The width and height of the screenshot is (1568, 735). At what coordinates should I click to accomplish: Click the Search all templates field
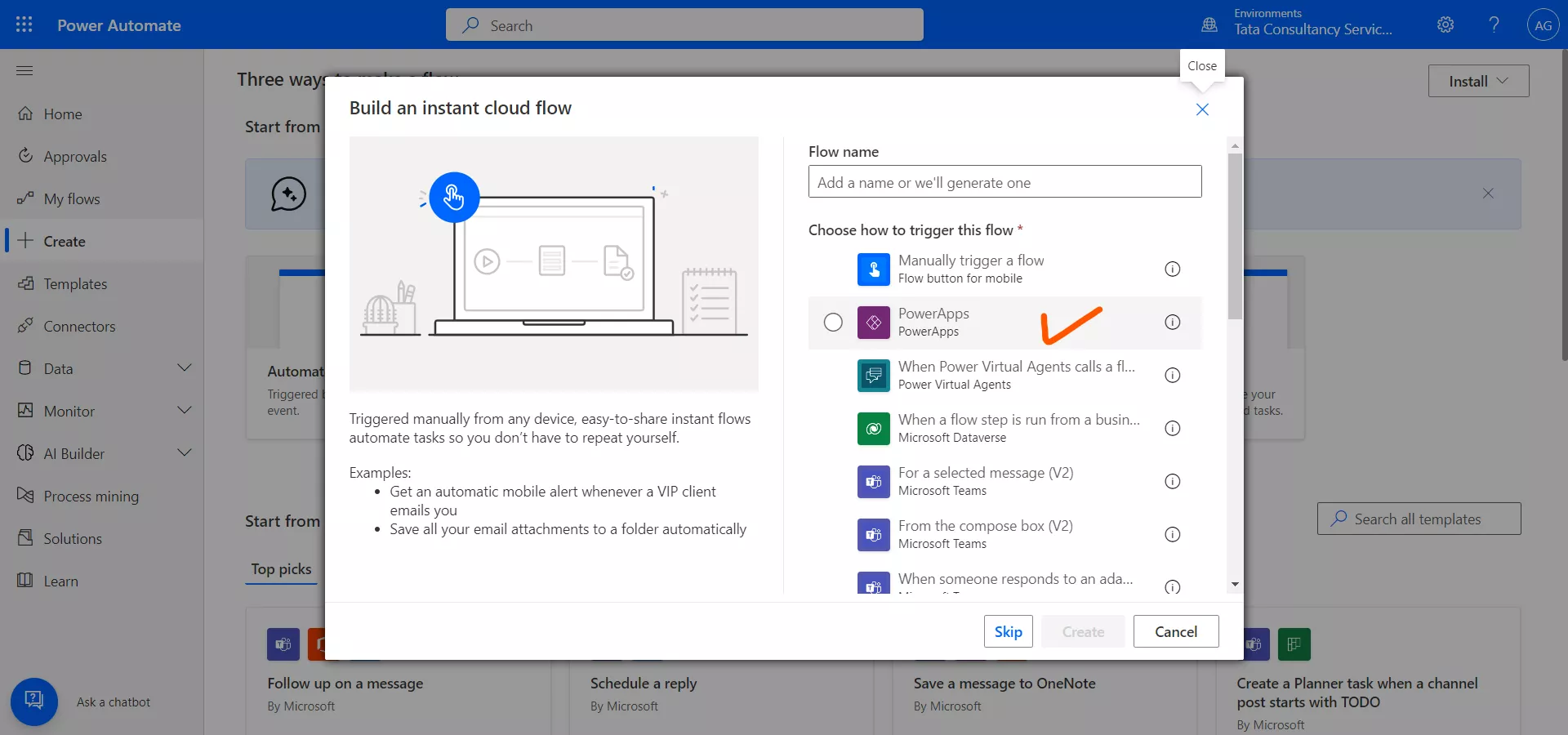pos(1419,519)
